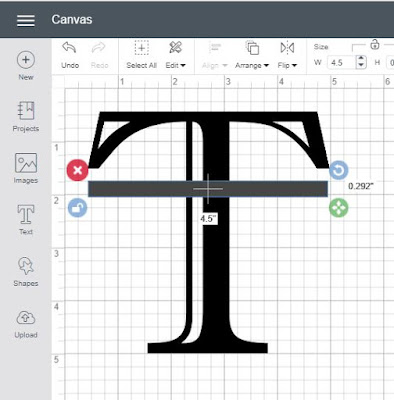The image size is (394, 400).
Task: Click the greyed Redo button
Action: point(99,55)
